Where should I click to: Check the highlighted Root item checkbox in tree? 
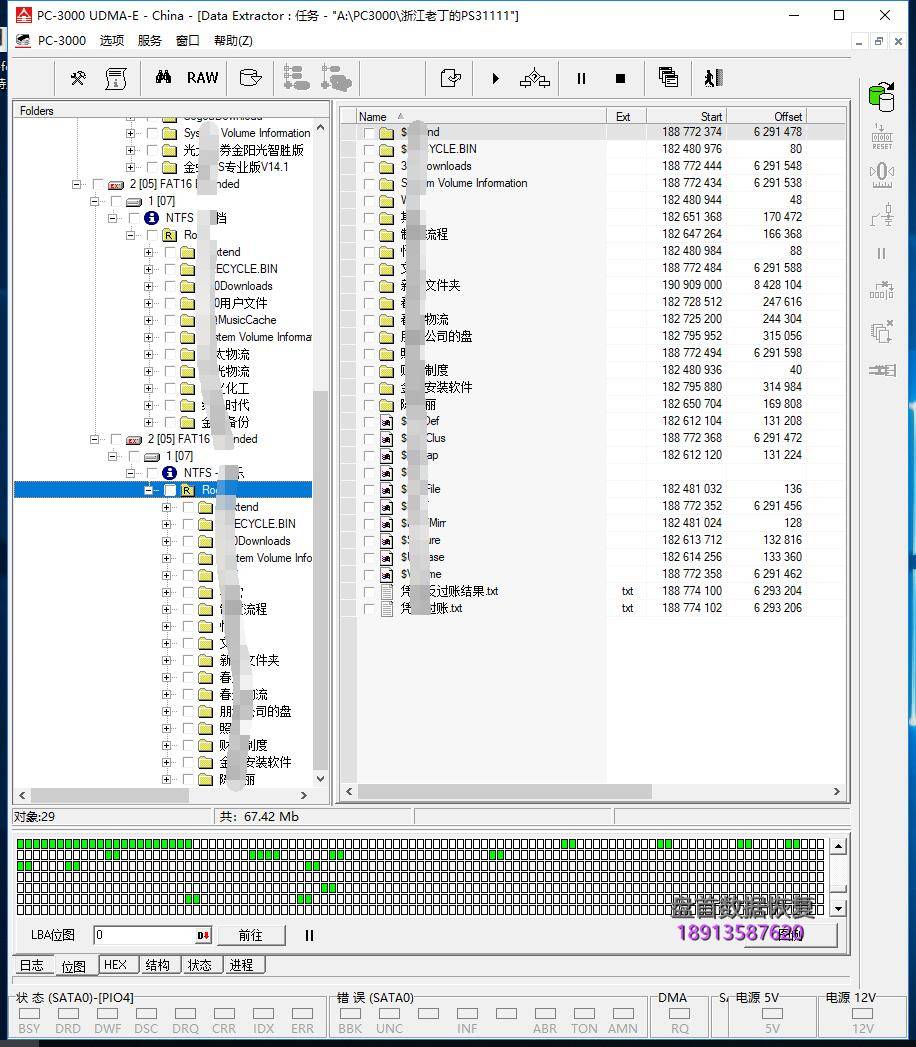(x=168, y=490)
